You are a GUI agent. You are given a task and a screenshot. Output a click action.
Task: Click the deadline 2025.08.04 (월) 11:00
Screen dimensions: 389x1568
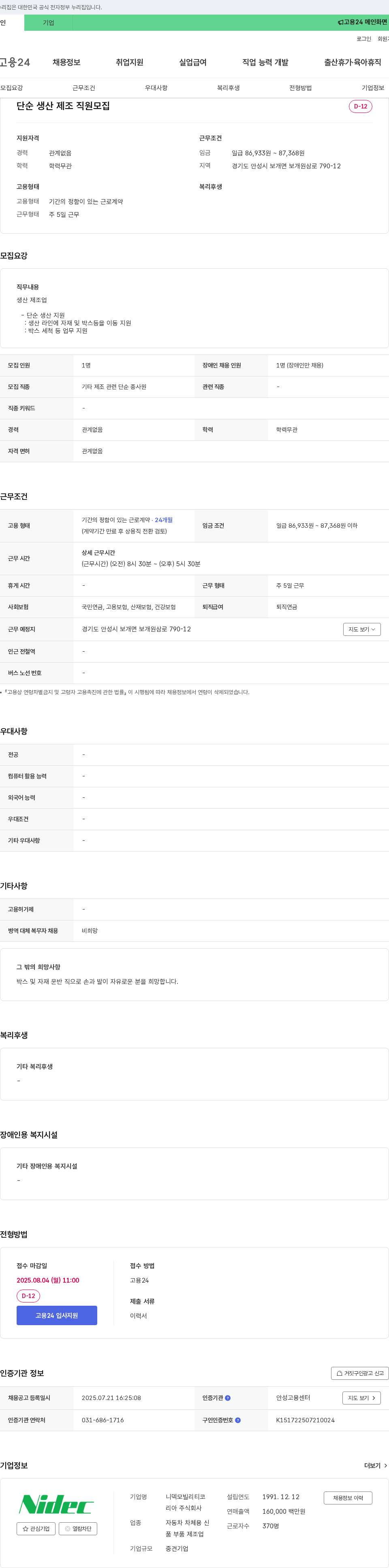coord(47,1280)
